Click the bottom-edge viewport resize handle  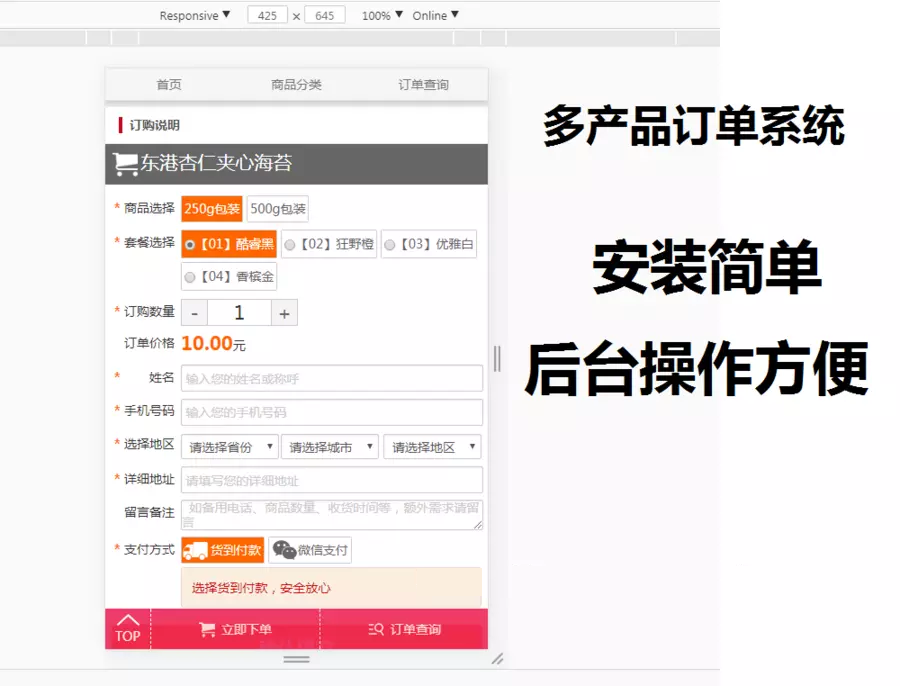pyautogui.click(x=297, y=659)
